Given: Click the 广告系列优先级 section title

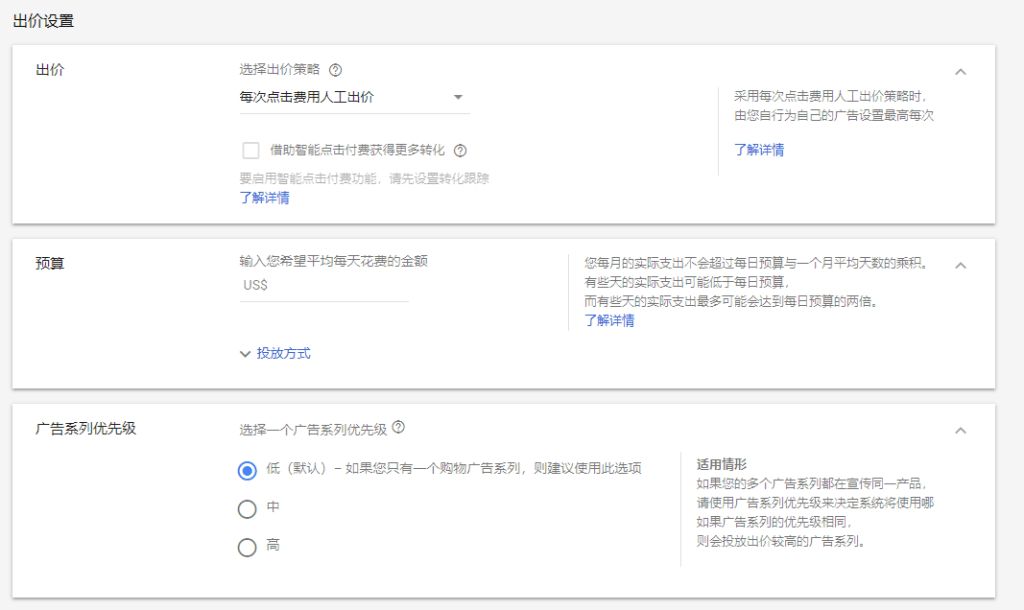Looking at the screenshot, I should (85, 428).
